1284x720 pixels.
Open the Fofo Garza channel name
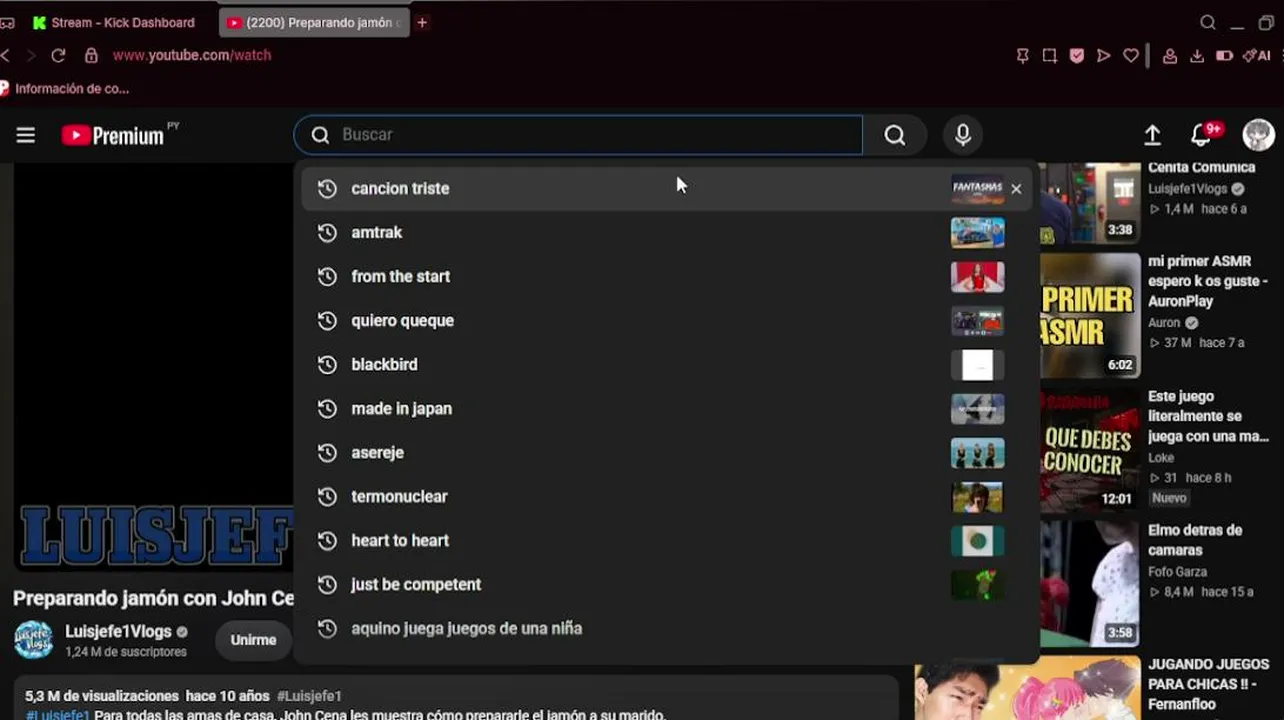coord(1177,572)
